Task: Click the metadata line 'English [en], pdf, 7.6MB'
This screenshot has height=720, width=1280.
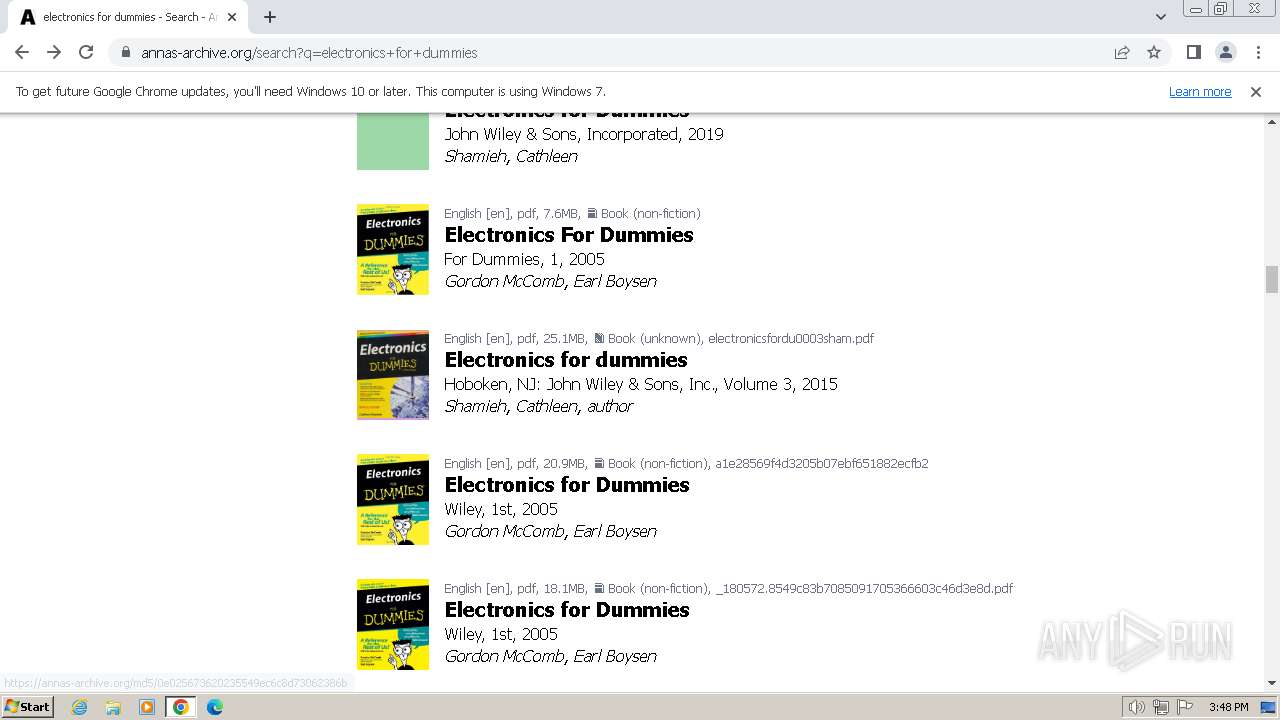Action: tap(572, 213)
